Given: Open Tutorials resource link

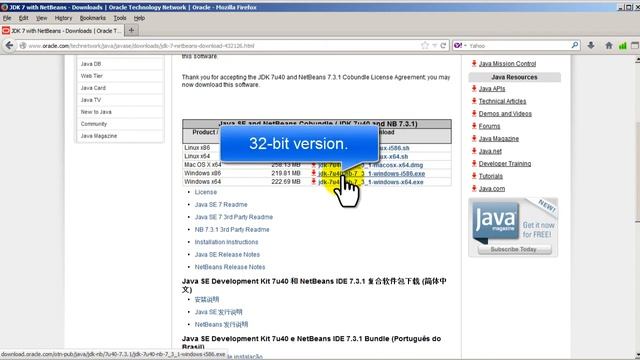Looking at the screenshot, I should [490, 176].
